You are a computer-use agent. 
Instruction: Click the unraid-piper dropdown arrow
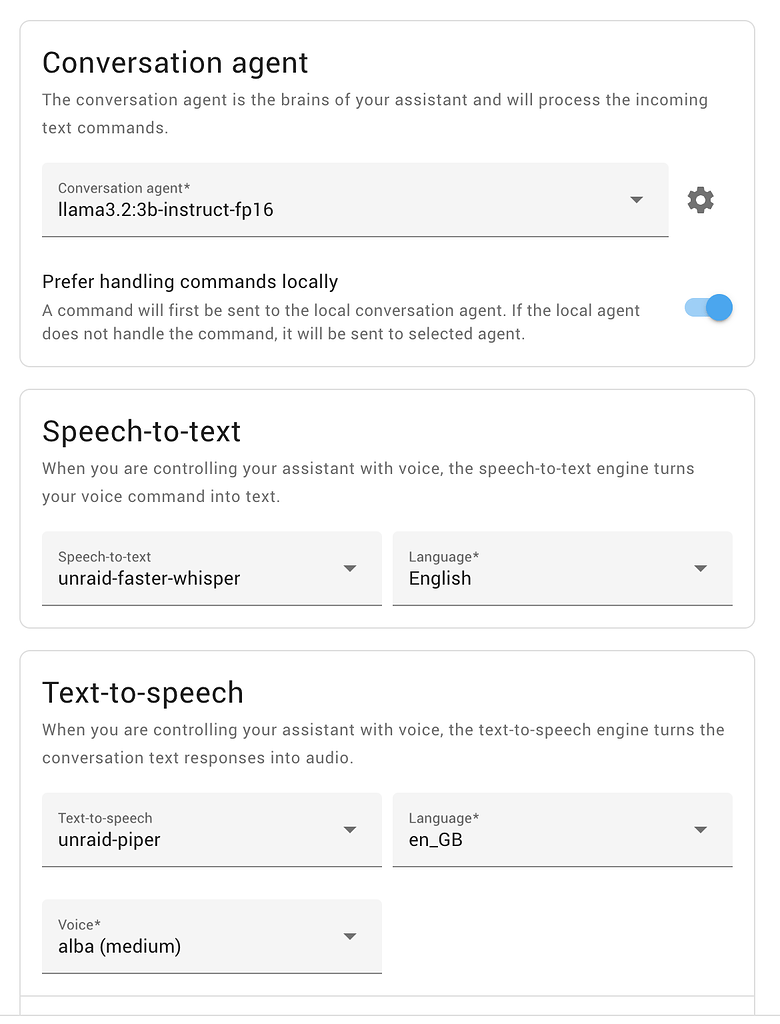click(350, 830)
